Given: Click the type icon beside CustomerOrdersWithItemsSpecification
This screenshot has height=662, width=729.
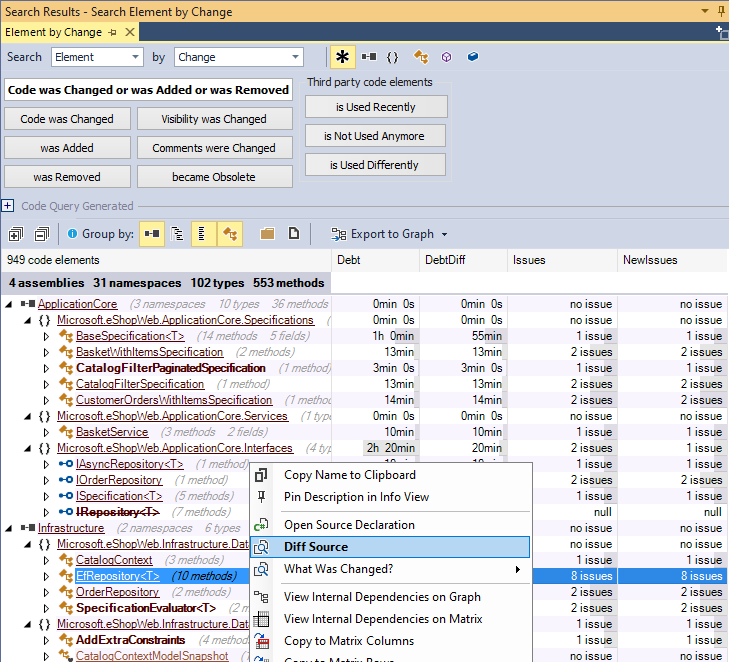Looking at the screenshot, I should pyautogui.click(x=66, y=400).
